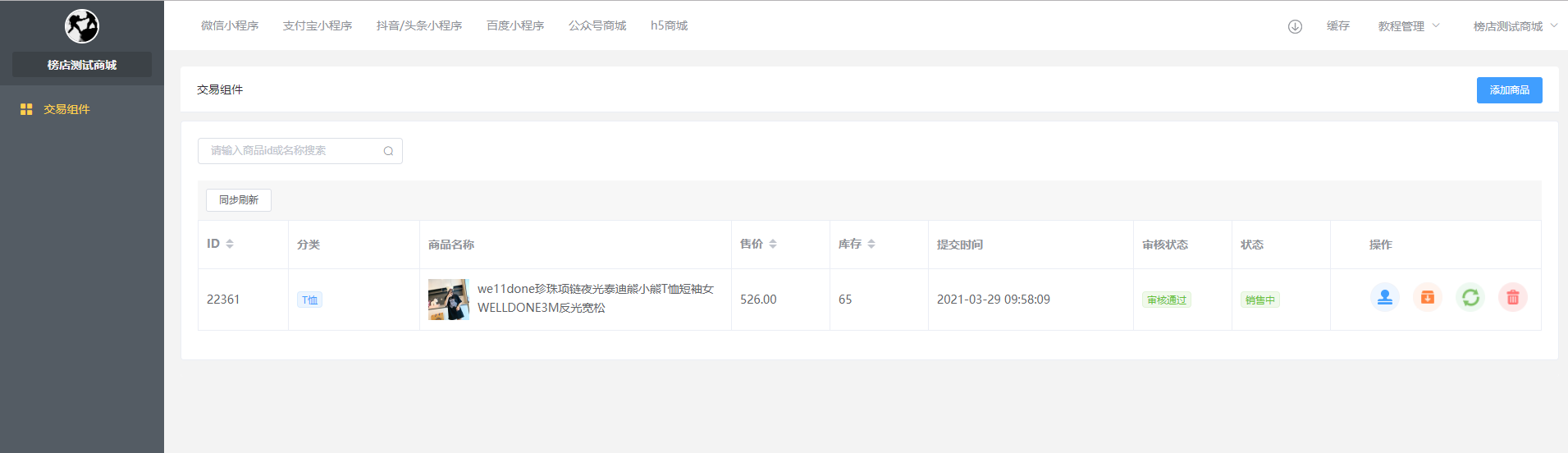Click the green sync refresh icon in the row
This screenshot has width=1568, height=453.
coord(1470,297)
